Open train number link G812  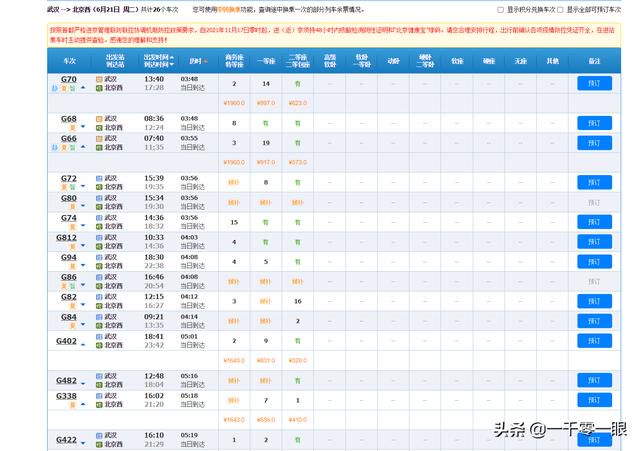click(66, 238)
